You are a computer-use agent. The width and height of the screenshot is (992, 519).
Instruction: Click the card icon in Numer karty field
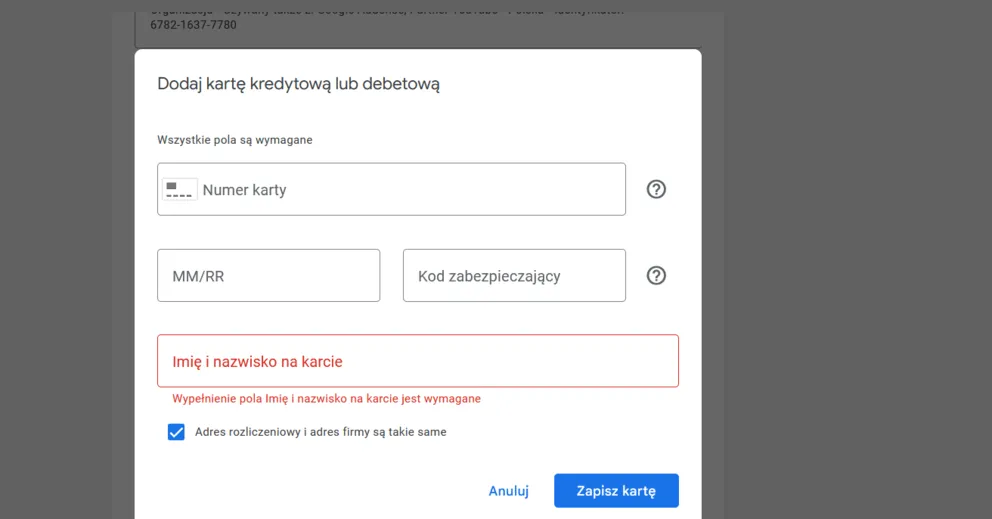pos(180,189)
